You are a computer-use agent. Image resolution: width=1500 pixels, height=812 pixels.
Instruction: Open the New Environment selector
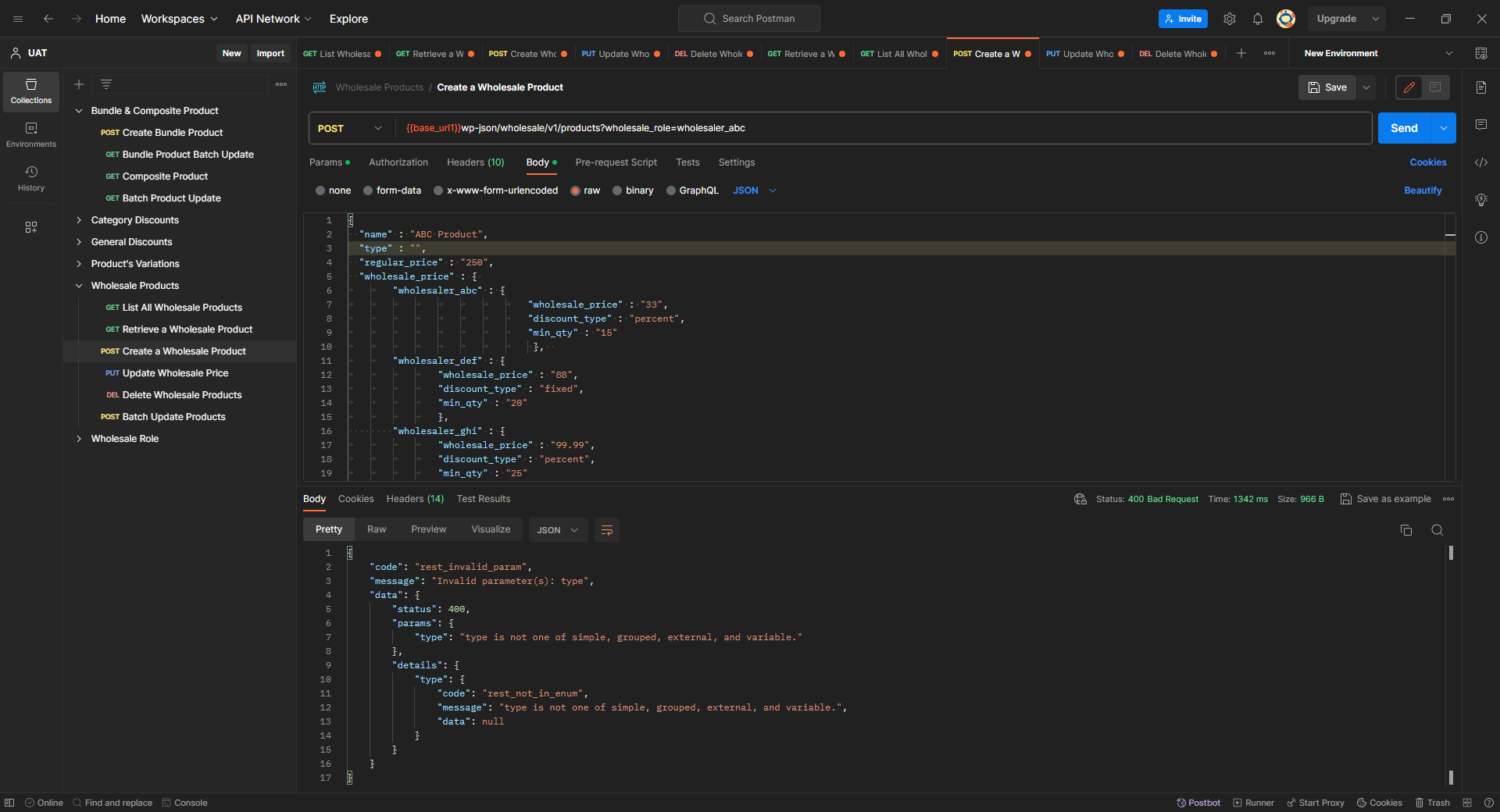[x=1378, y=53]
